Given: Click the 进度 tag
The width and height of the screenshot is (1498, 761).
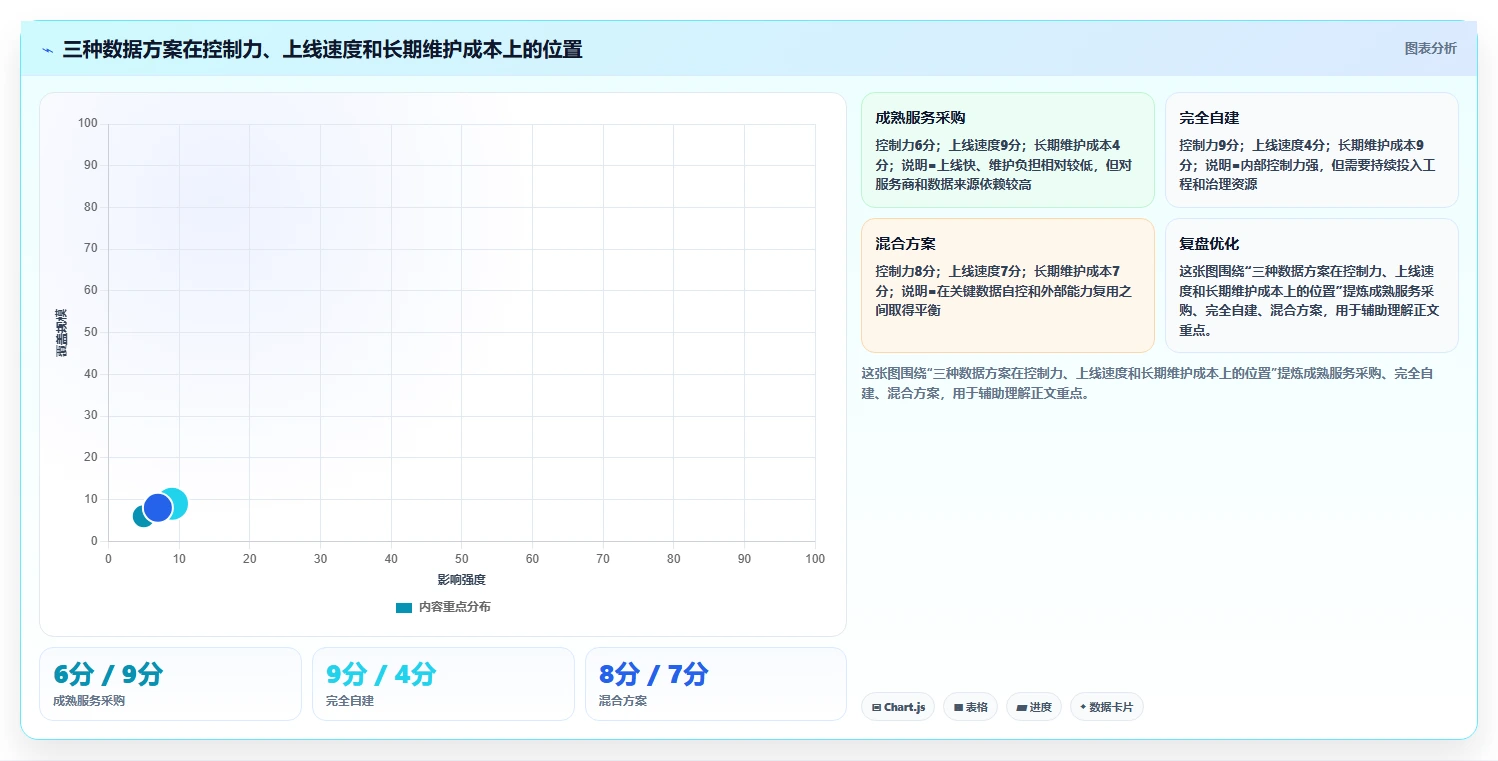Looking at the screenshot, I should pyautogui.click(x=1034, y=707).
